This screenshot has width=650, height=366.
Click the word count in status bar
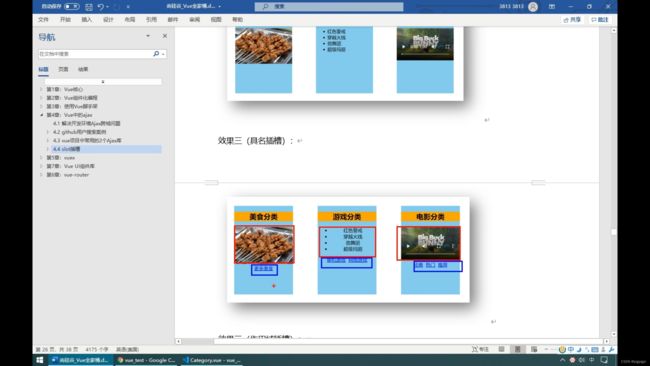tap(97, 349)
